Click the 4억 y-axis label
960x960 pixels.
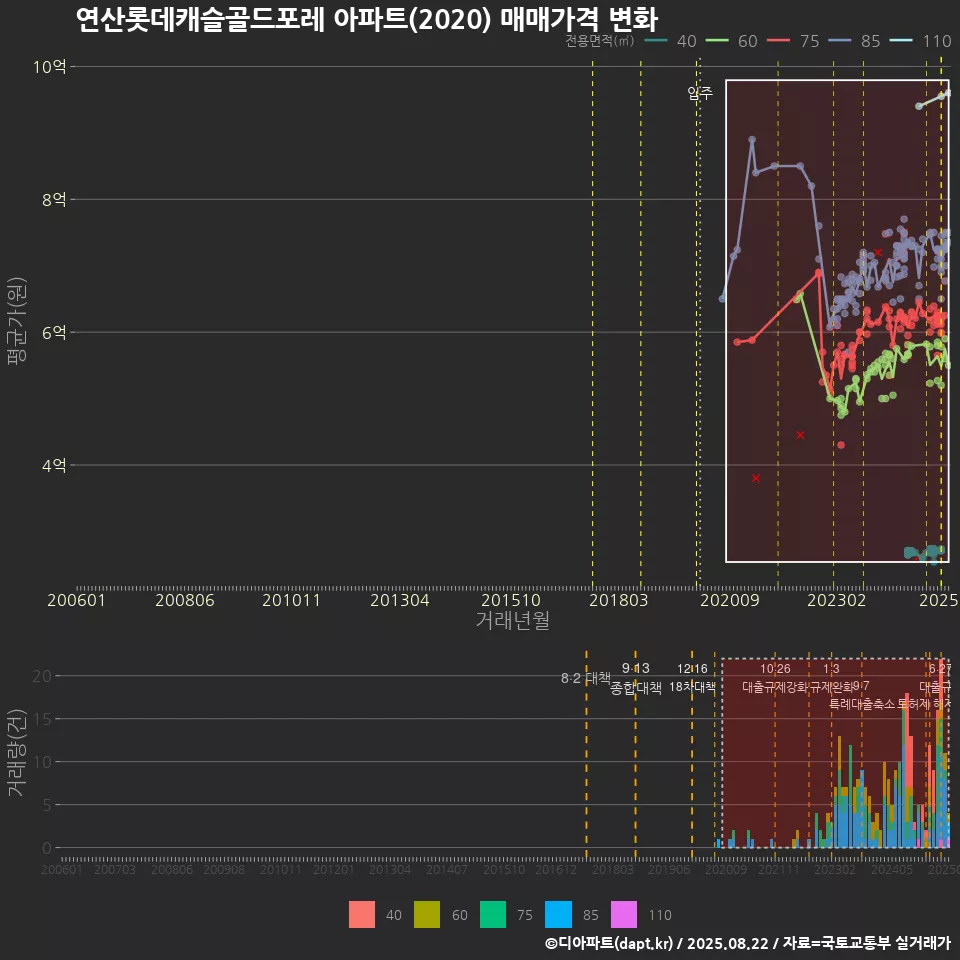pyautogui.click(x=54, y=465)
